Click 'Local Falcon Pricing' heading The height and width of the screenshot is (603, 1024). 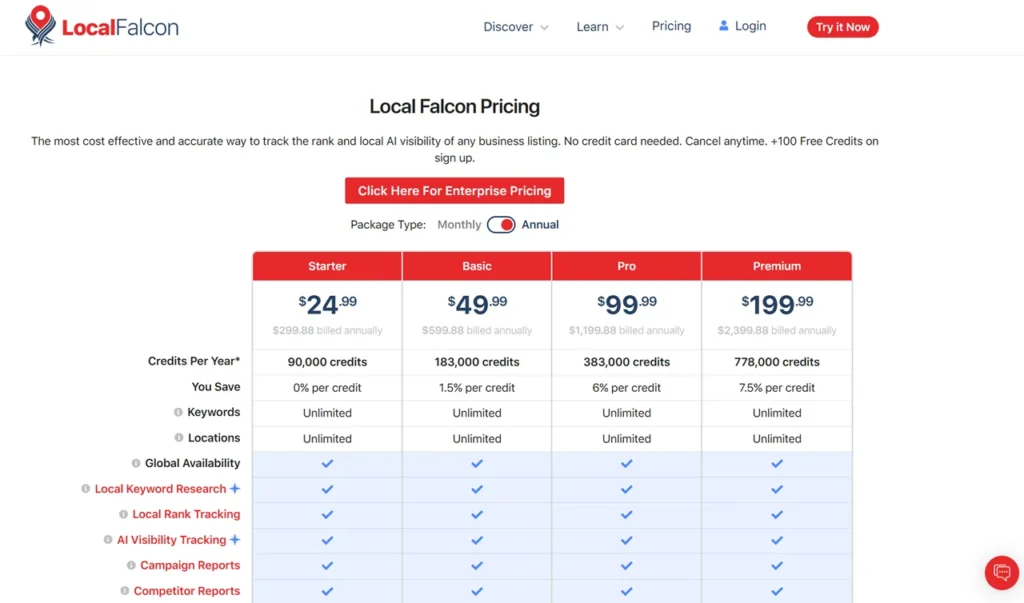pos(455,106)
